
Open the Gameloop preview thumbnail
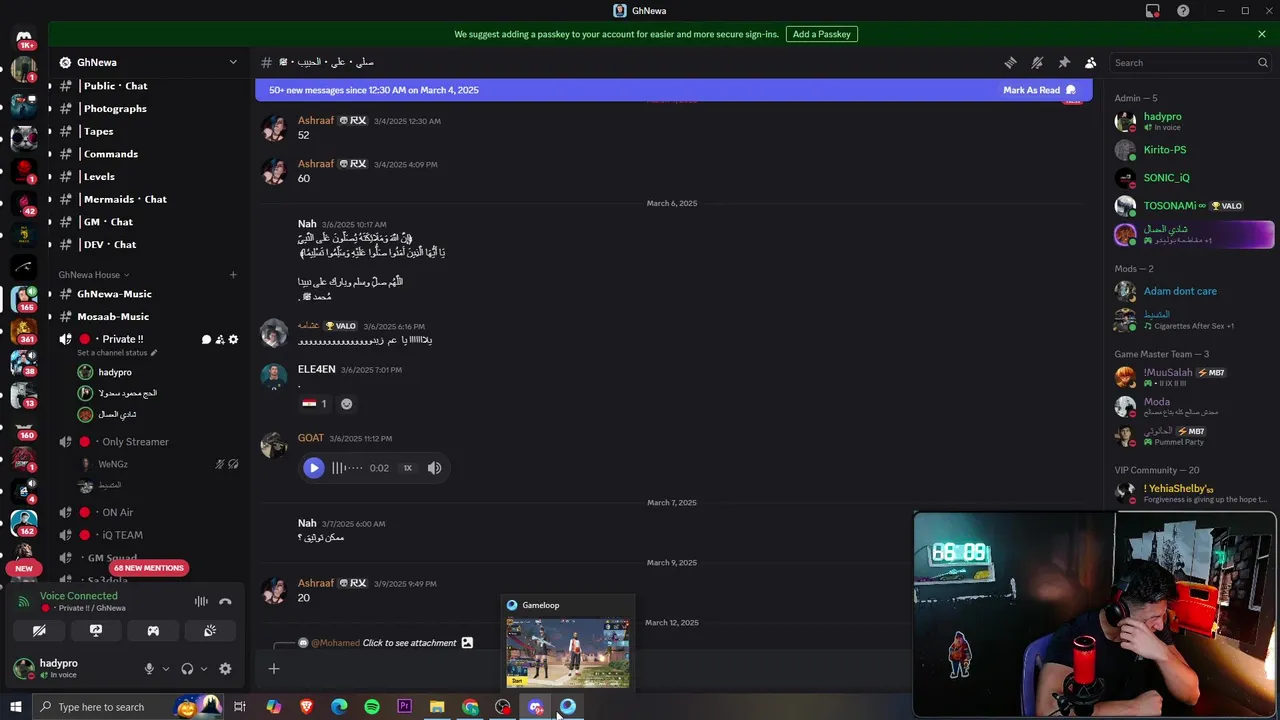[x=568, y=652]
